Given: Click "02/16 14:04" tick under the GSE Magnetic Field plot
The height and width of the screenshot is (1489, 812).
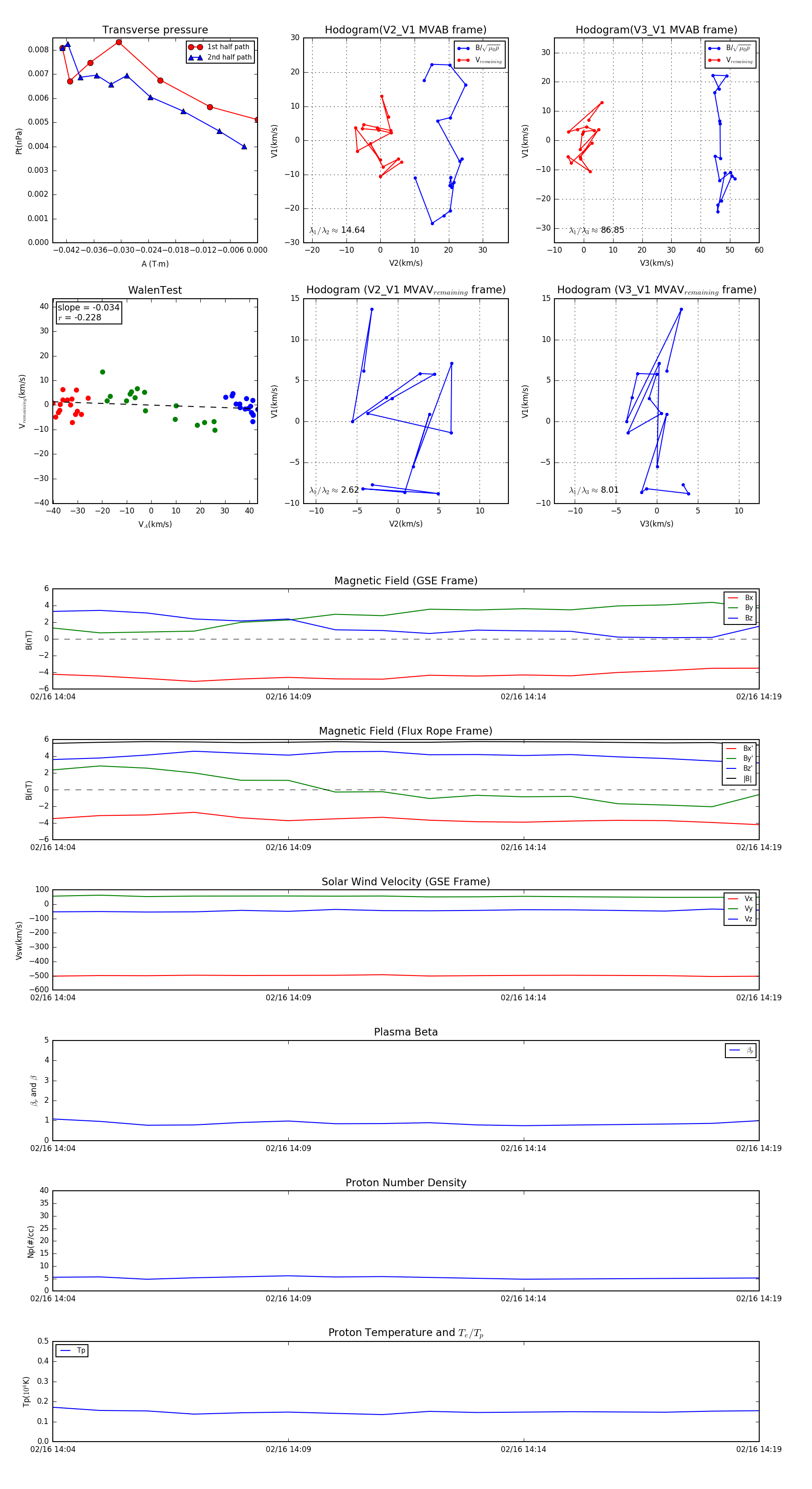Looking at the screenshot, I should [x=53, y=697].
